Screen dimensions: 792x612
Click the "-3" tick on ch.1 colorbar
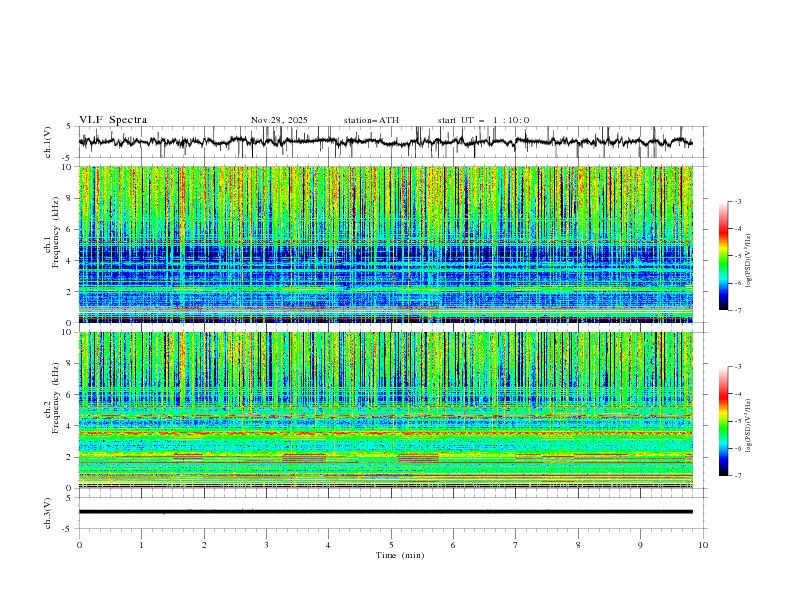coord(738,201)
